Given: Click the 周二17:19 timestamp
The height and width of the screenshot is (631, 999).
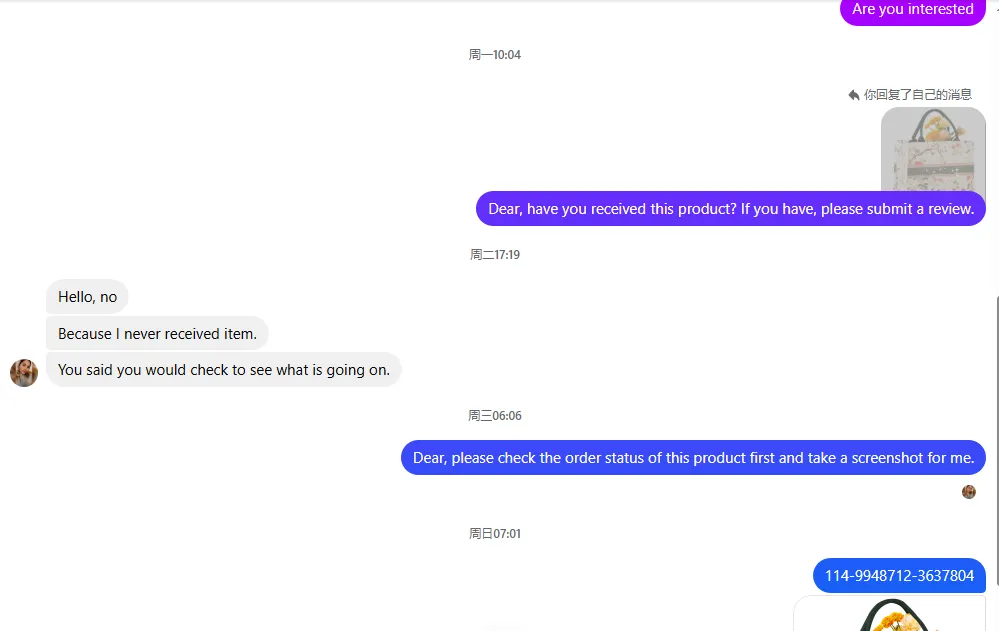Looking at the screenshot, I should click(x=495, y=255).
